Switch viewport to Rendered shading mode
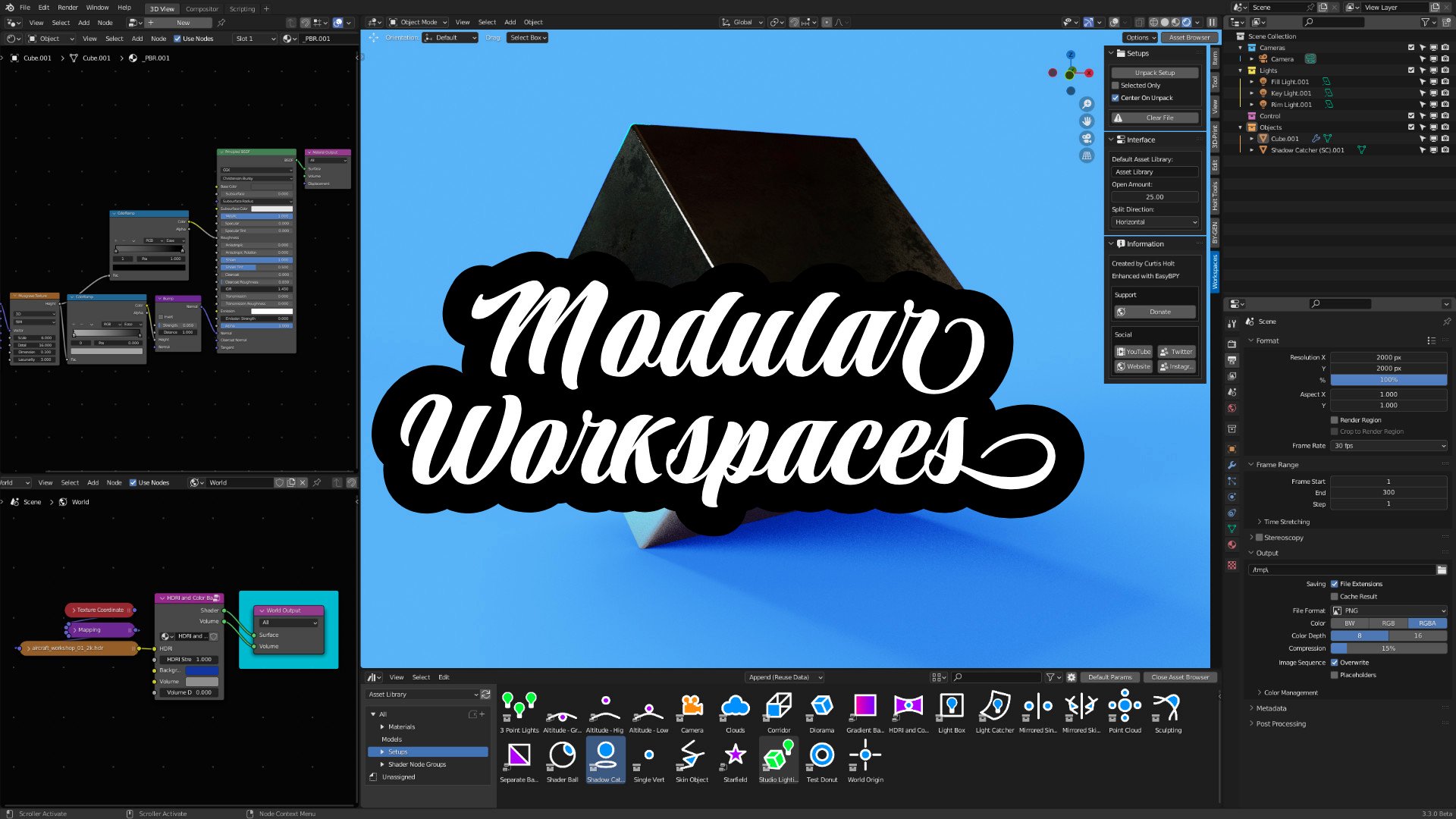1456x819 pixels. 1185,22
